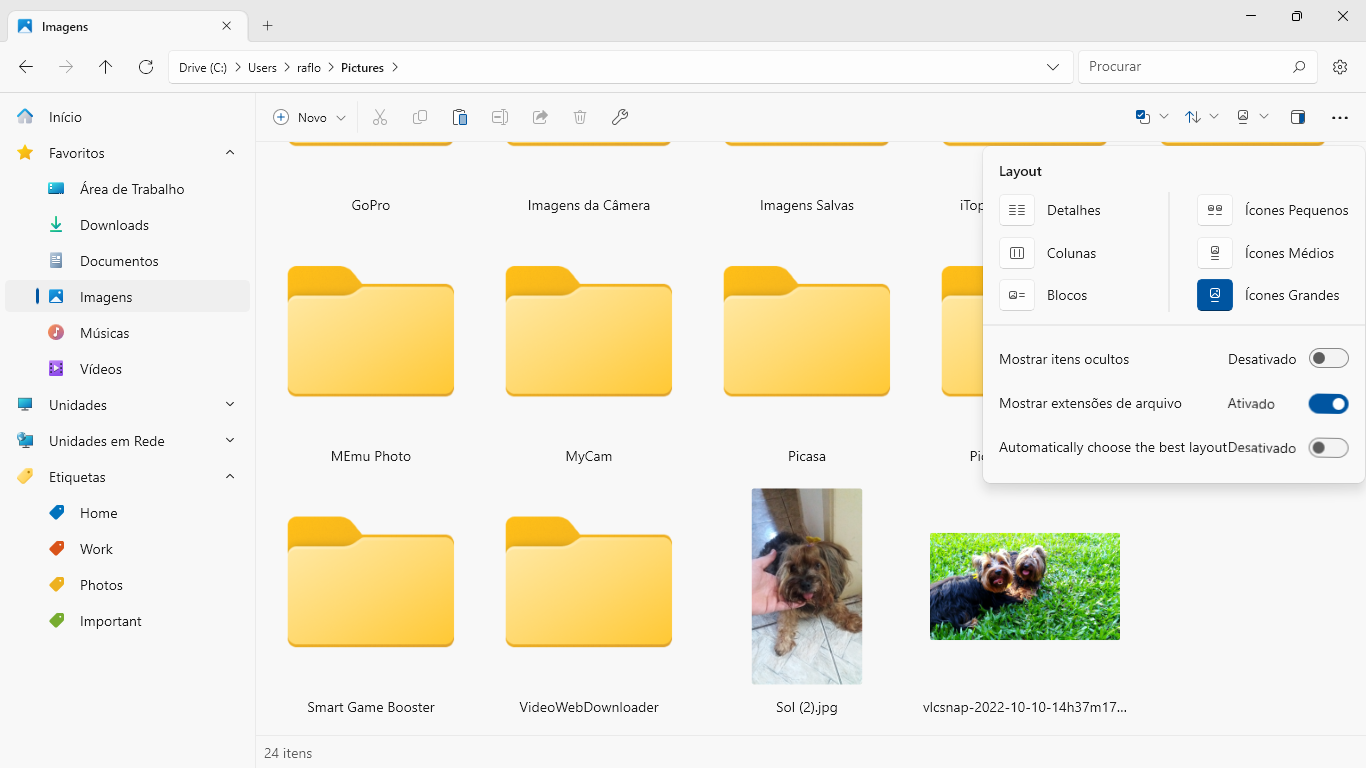Click the Delete trash icon
Screen dimensions: 1366x768
(x=580, y=117)
